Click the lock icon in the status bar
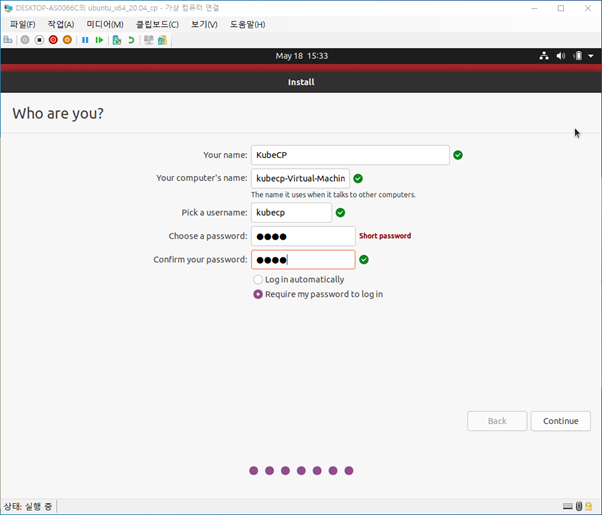 589,506
